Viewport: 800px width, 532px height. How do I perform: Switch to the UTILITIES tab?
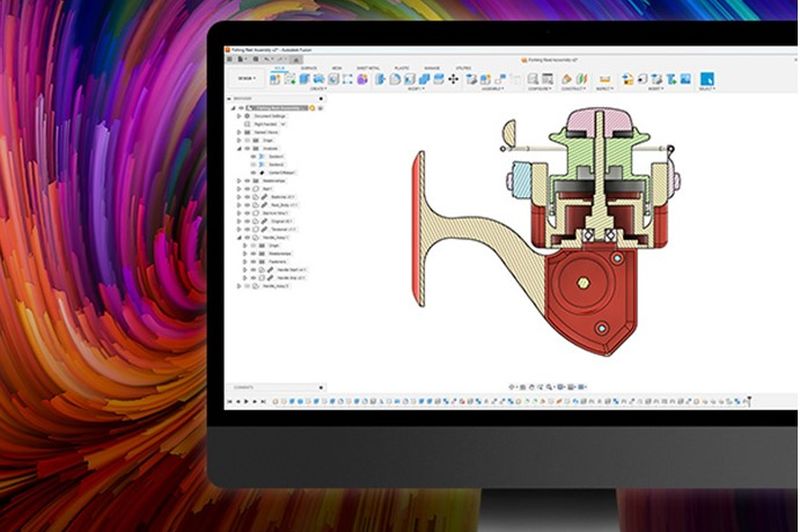click(463, 68)
